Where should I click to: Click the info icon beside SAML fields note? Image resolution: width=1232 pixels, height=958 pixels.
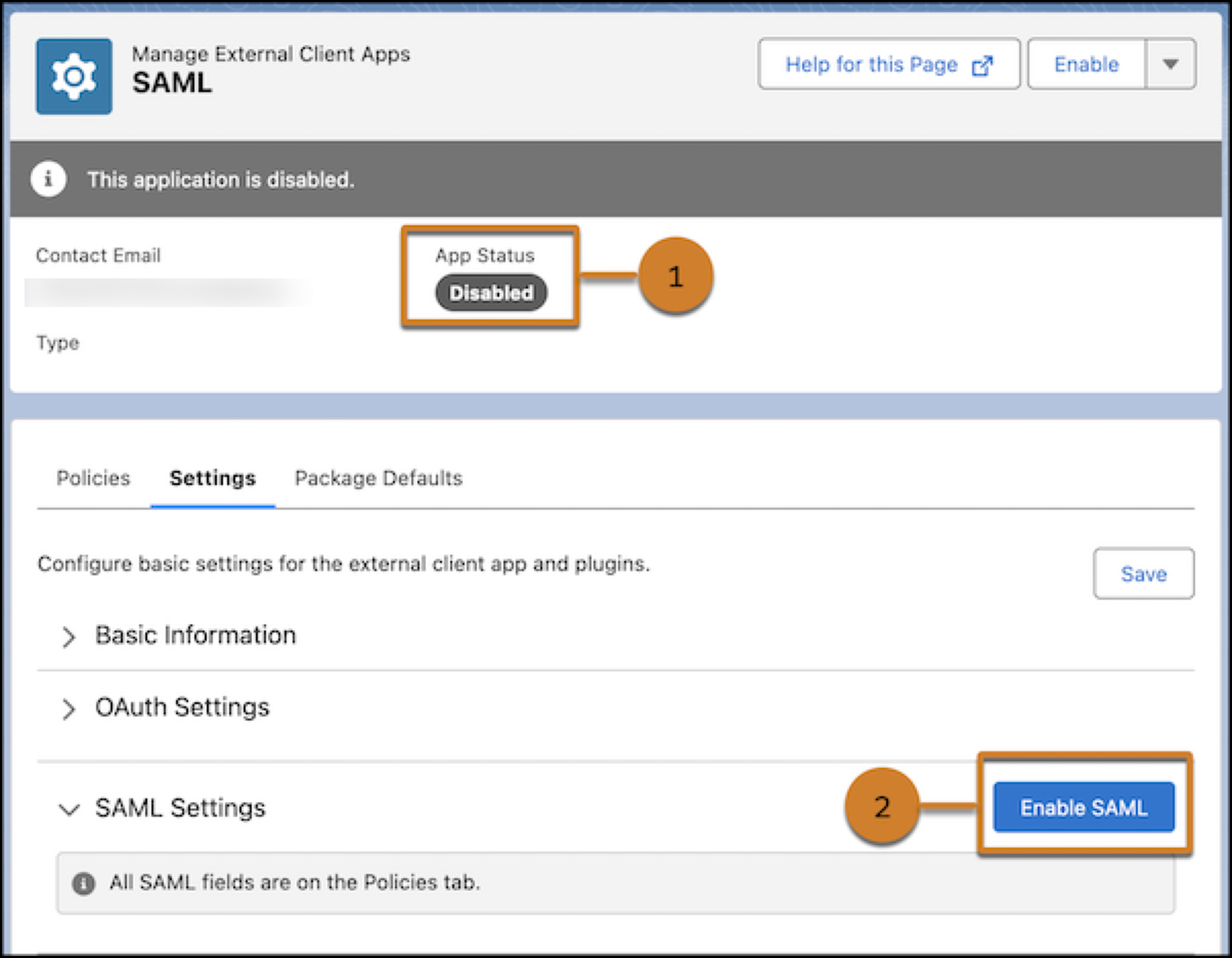tap(83, 884)
